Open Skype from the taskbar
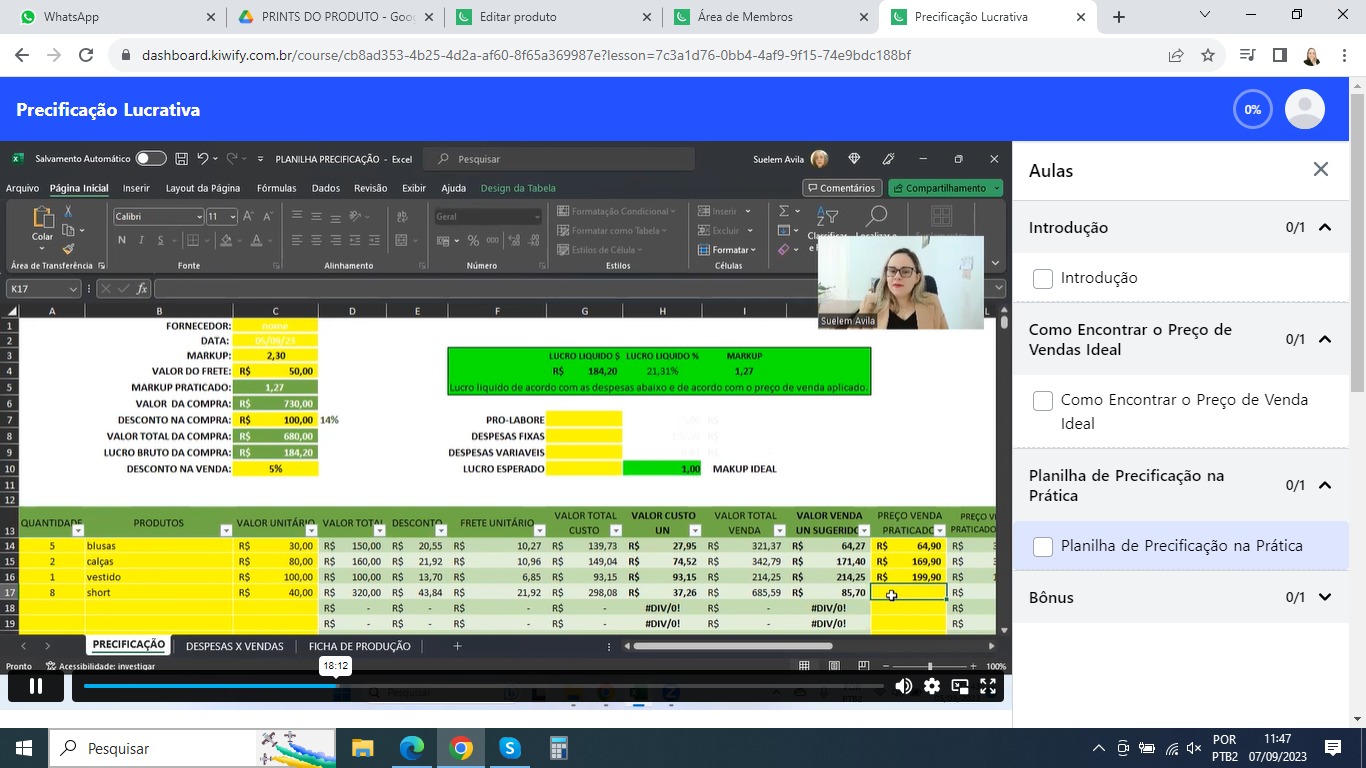1366x768 pixels. point(510,748)
